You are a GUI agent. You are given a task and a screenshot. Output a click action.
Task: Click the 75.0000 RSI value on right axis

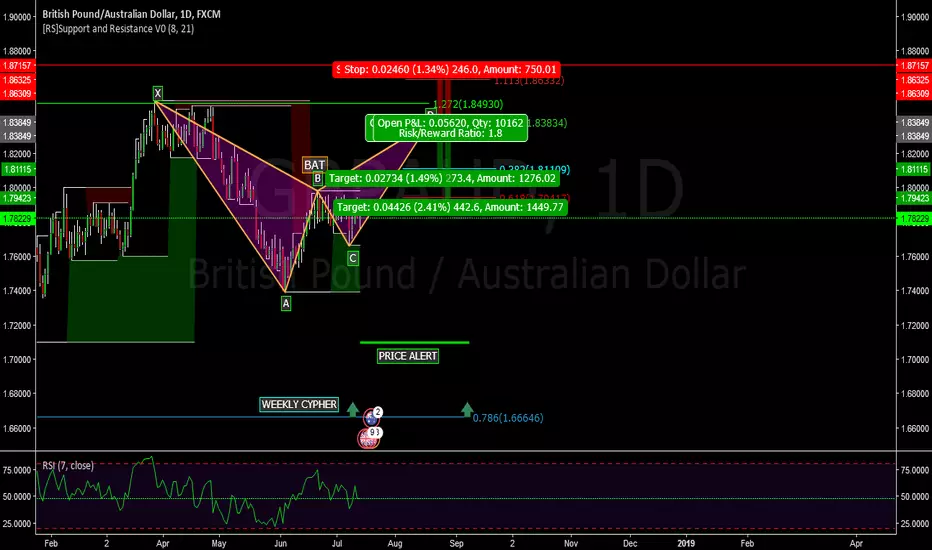[x=914, y=470]
